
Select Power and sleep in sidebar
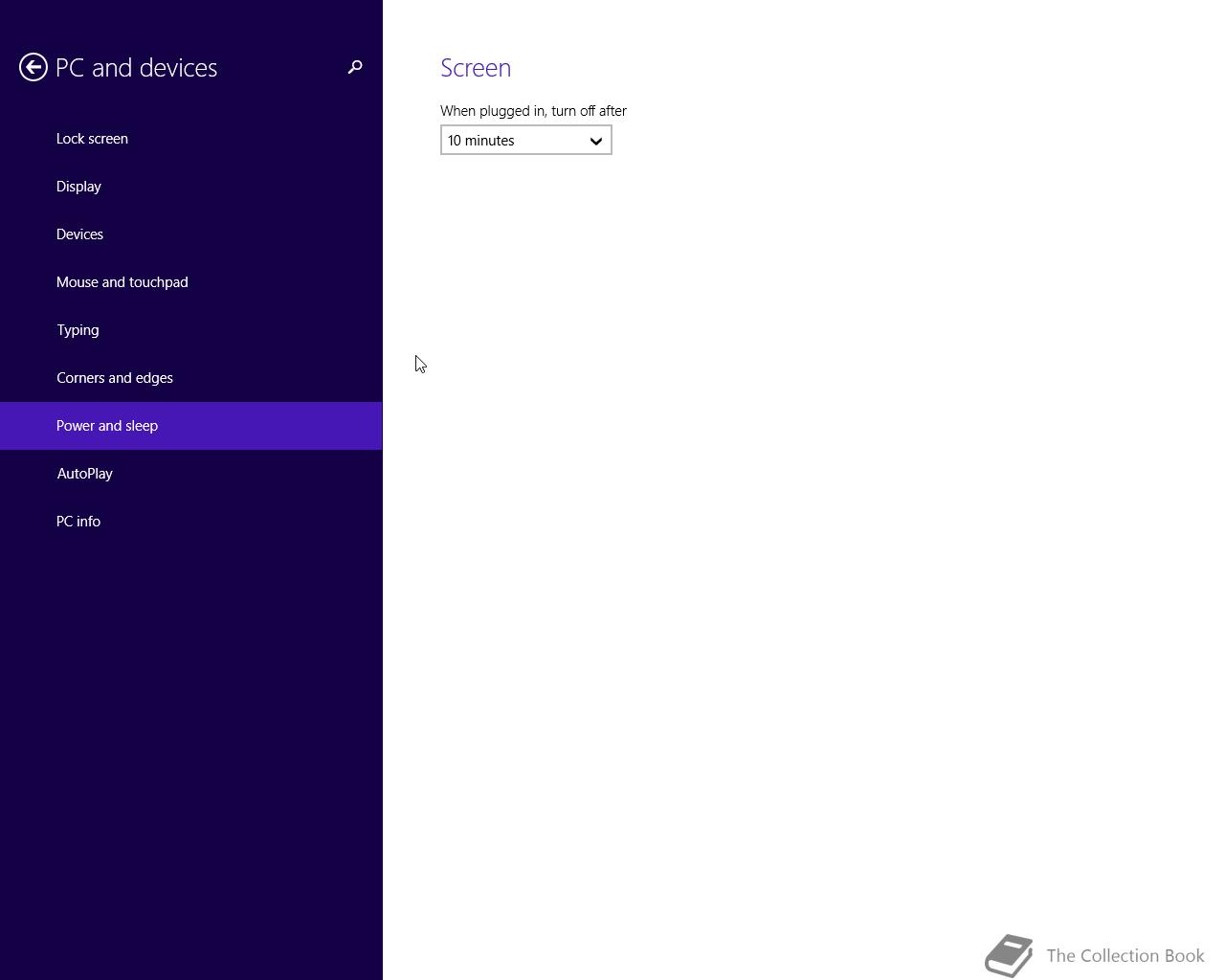[x=191, y=426]
